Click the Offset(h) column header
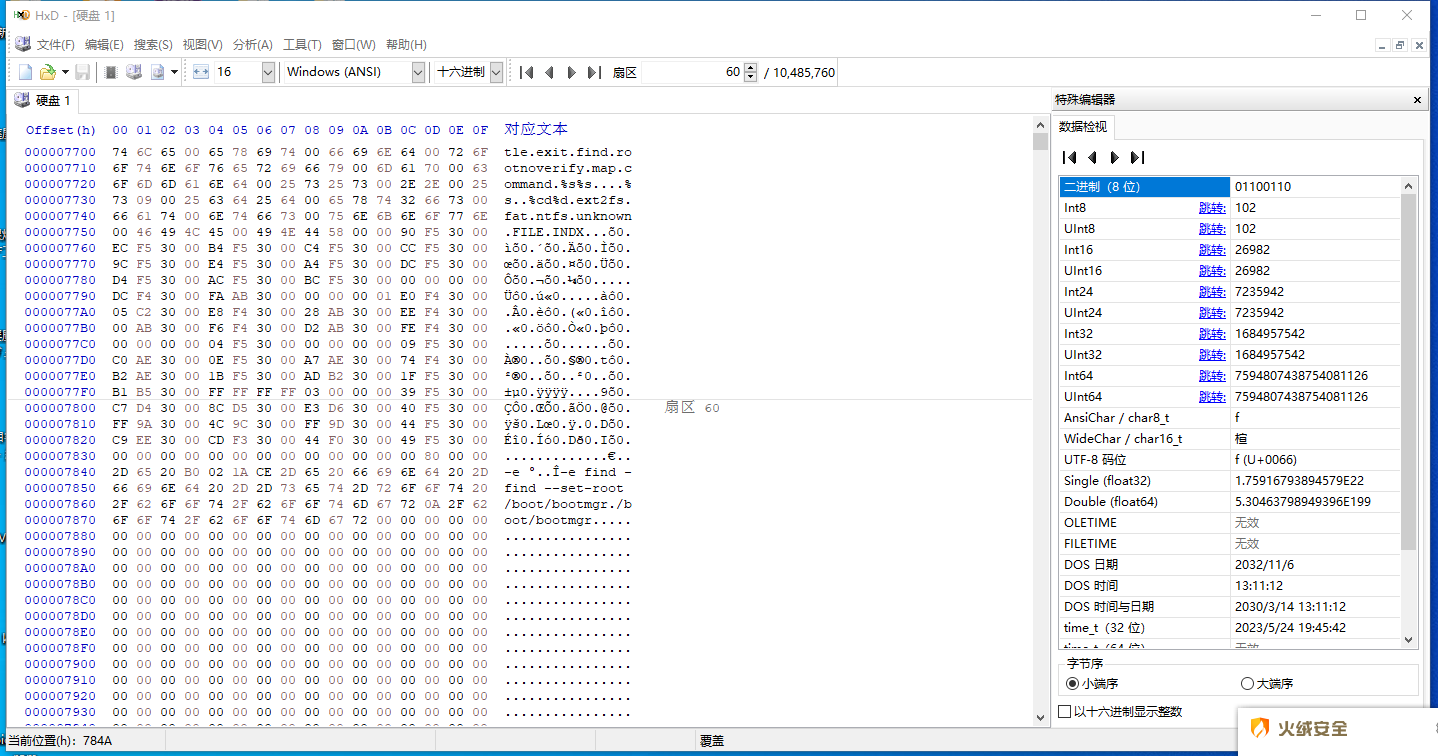1438x756 pixels. tap(61, 130)
